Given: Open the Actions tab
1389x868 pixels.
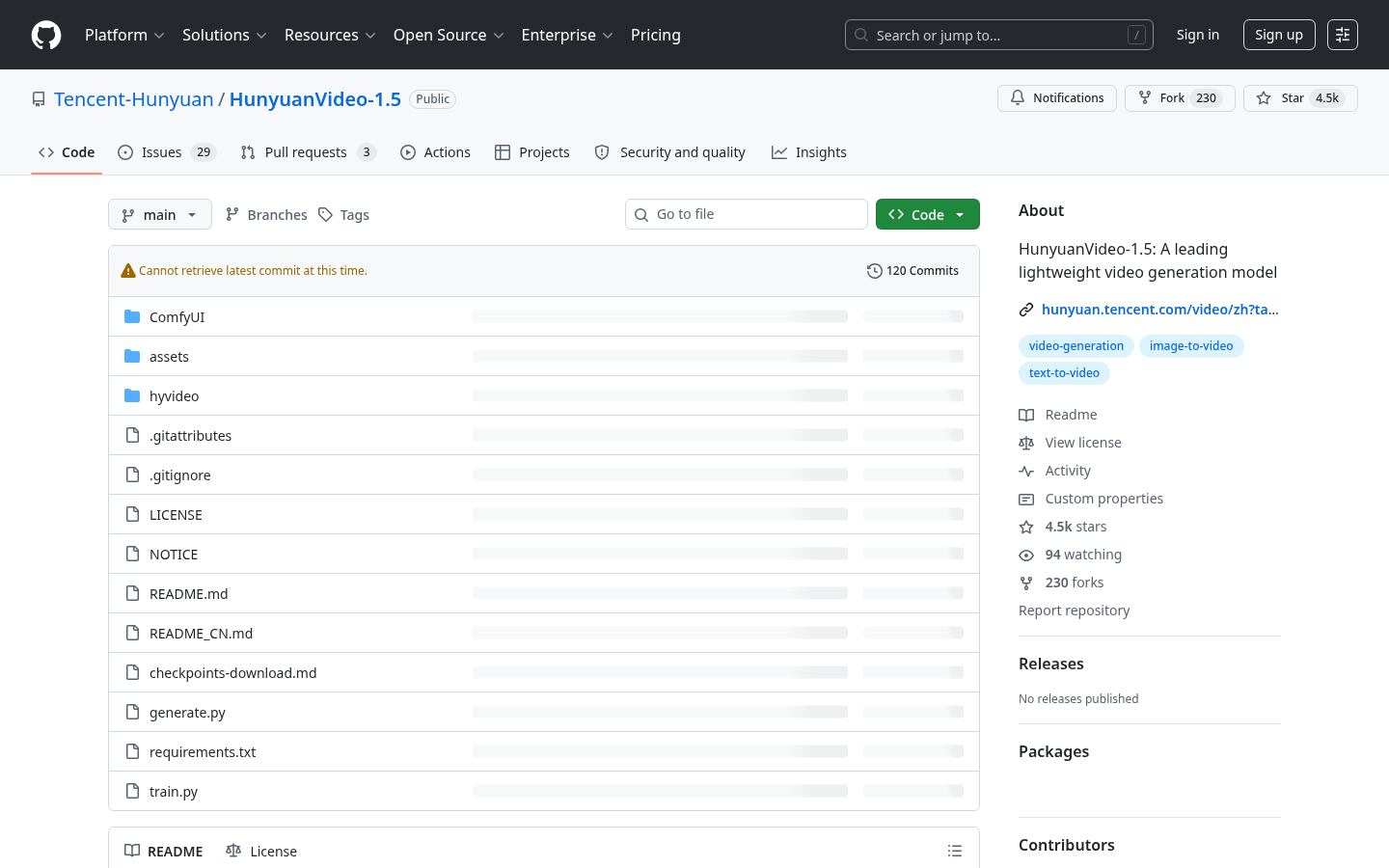Looking at the screenshot, I should (x=435, y=152).
